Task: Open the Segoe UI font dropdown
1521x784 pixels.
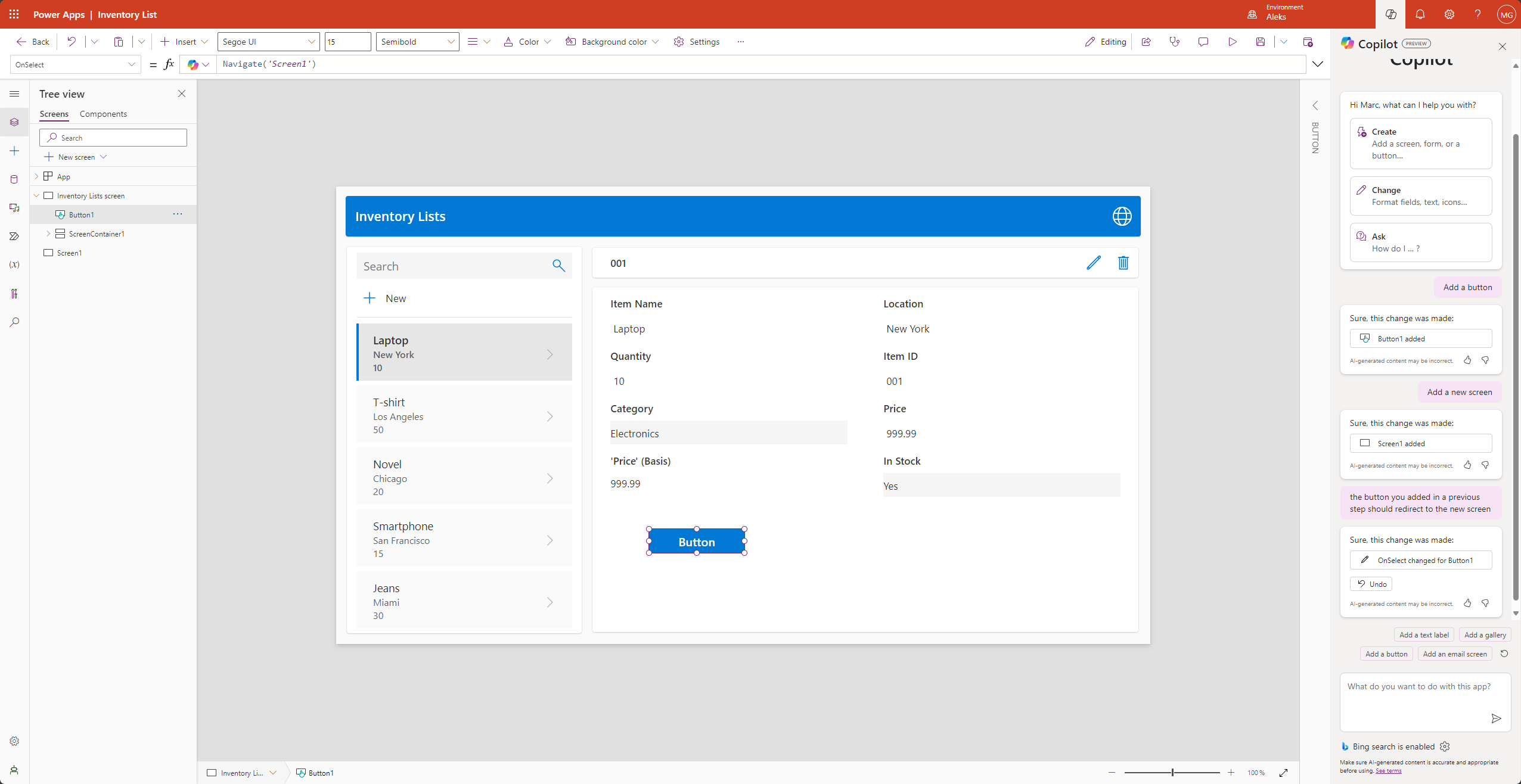Action: click(x=269, y=42)
